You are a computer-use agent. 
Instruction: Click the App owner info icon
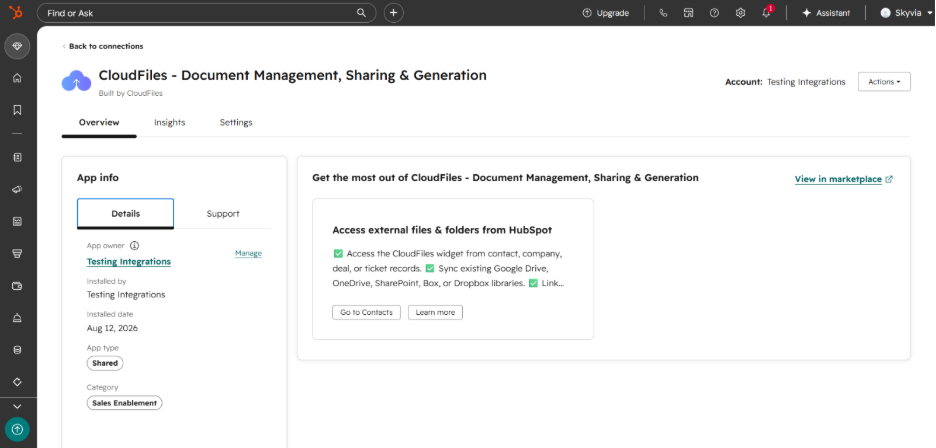point(134,246)
